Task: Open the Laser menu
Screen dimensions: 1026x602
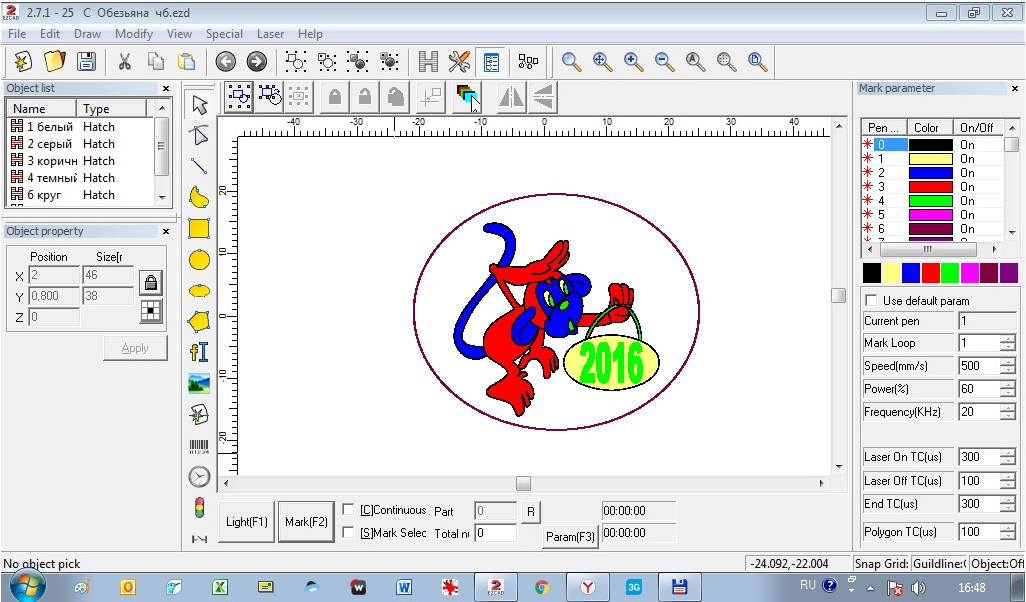Action: tap(270, 34)
